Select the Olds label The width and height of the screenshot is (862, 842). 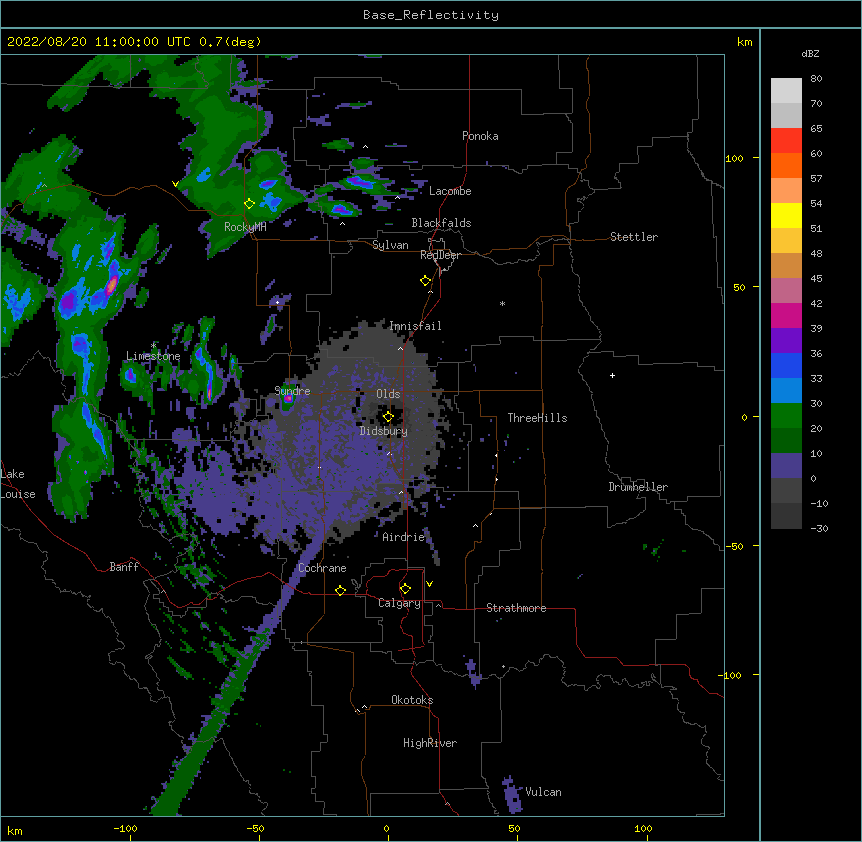(x=388, y=394)
